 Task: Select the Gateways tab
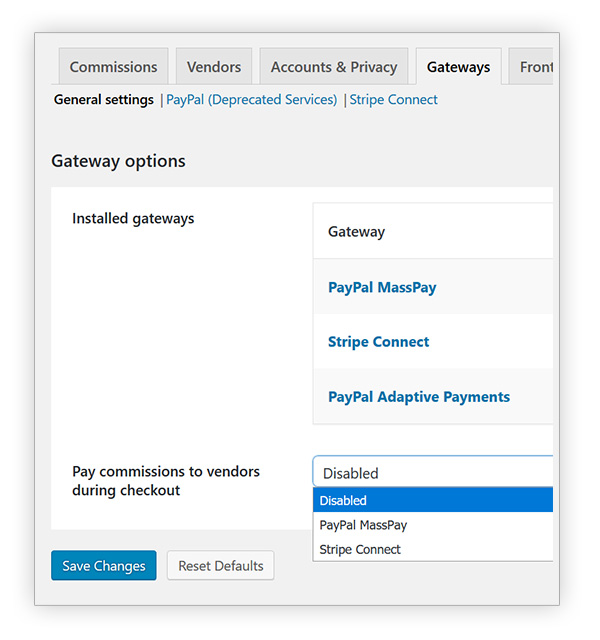[458, 67]
